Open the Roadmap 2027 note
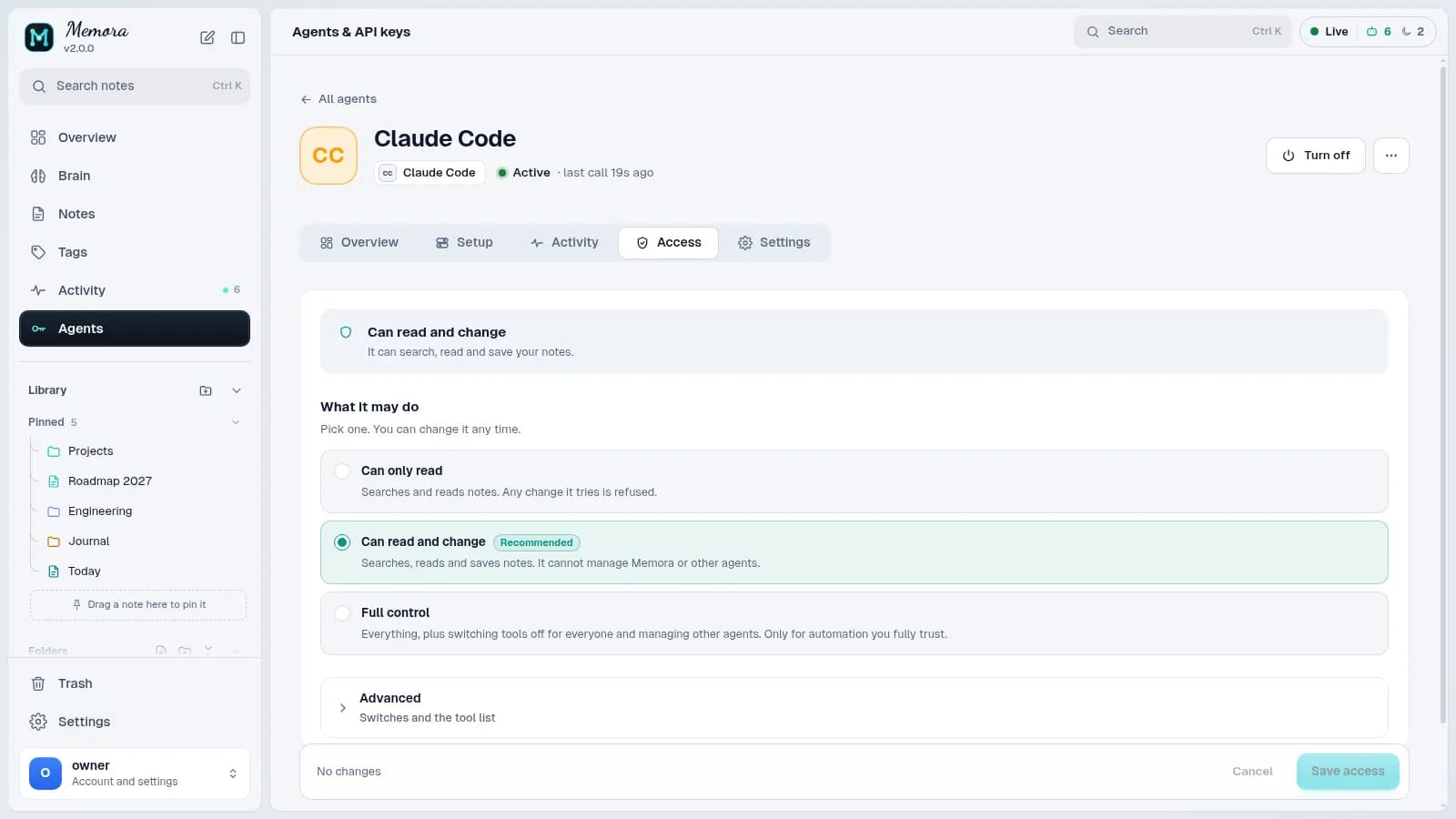This screenshot has width=1456, height=819. pyautogui.click(x=137, y=481)
